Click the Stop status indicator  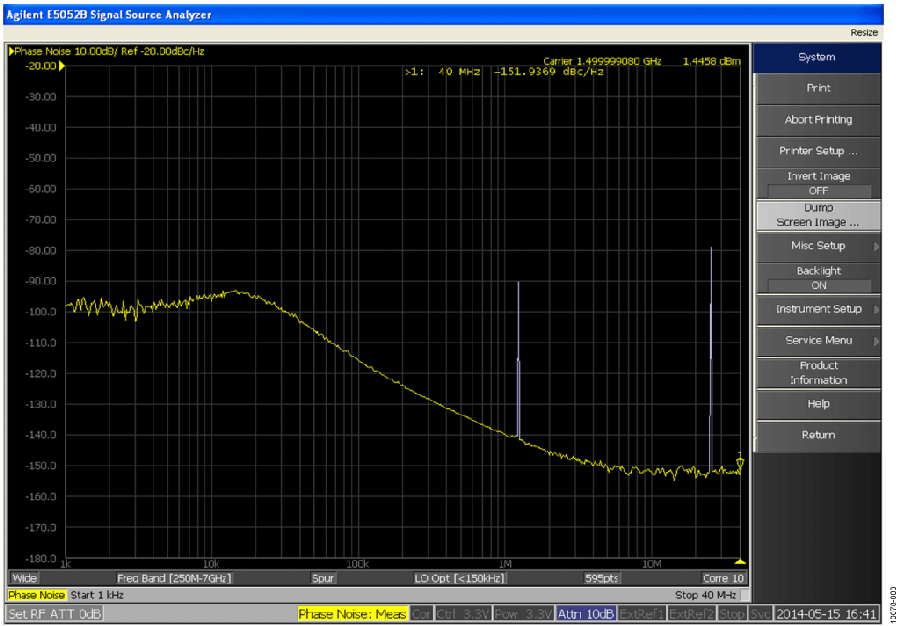tap(732, 614)
